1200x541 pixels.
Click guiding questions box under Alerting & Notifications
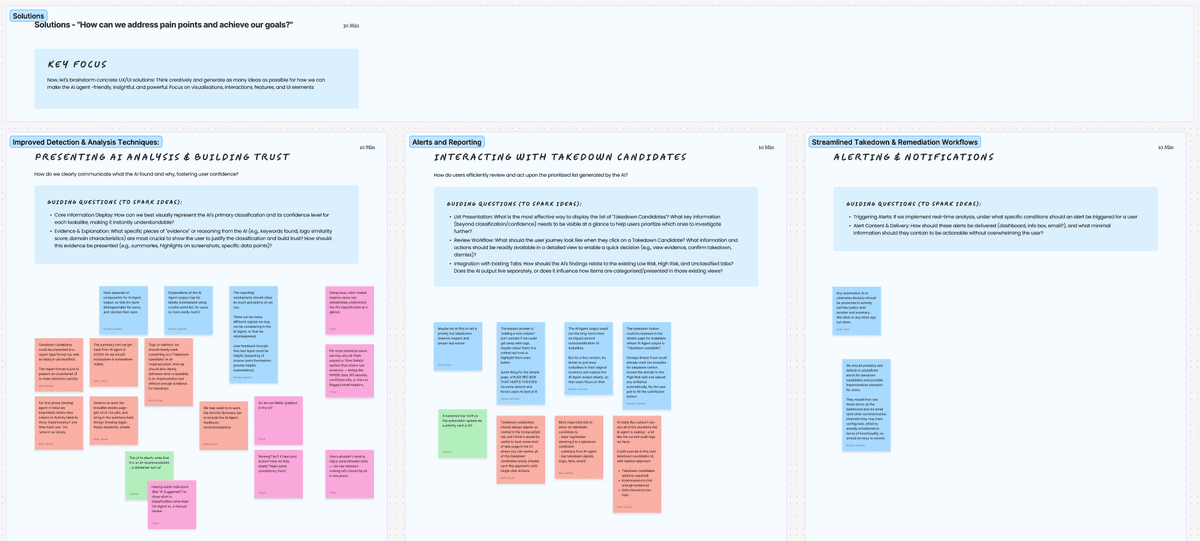point(995,218)
